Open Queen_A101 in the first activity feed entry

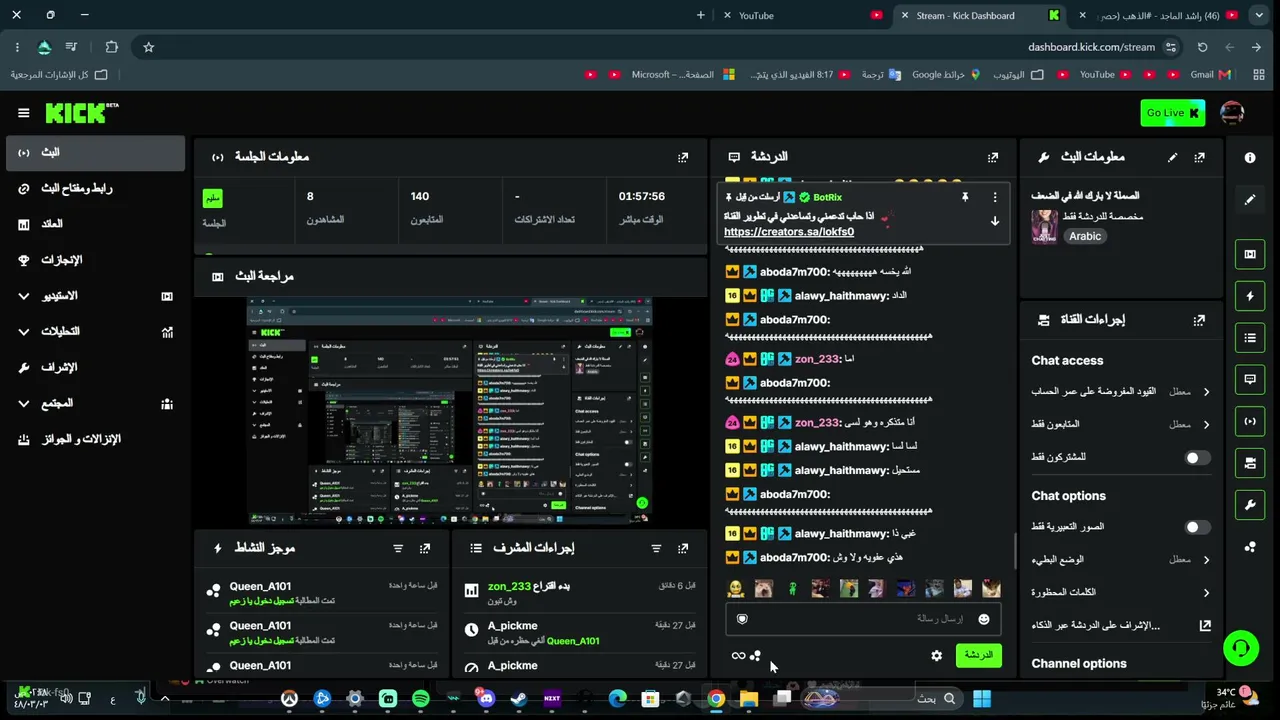(260, 587)
